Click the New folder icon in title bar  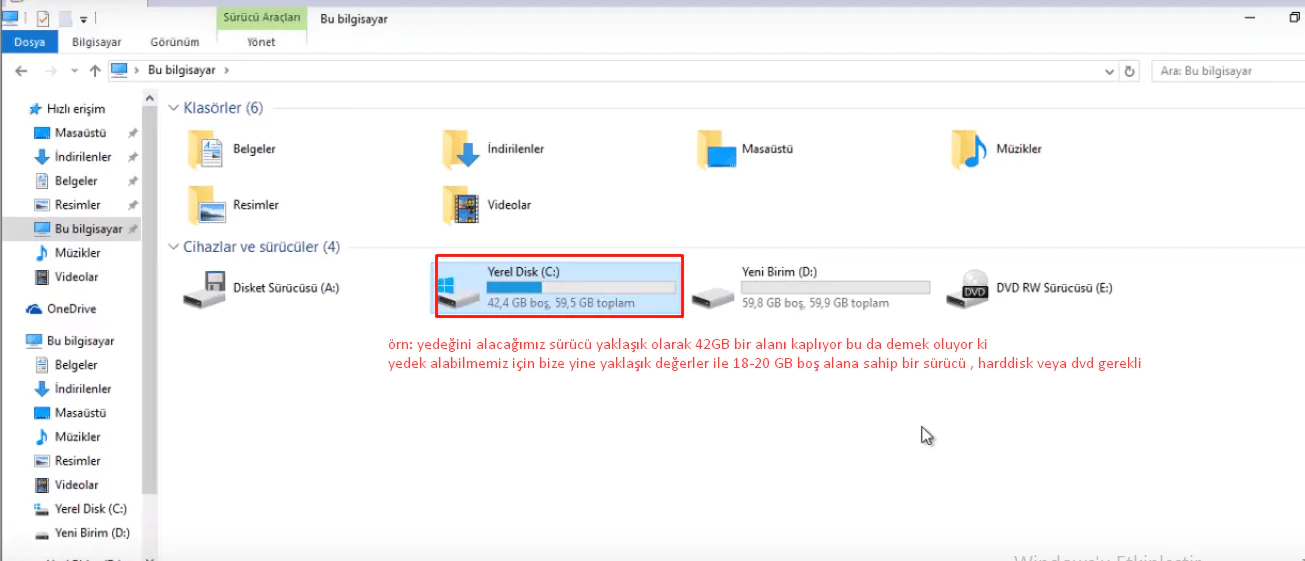(64, 18)
